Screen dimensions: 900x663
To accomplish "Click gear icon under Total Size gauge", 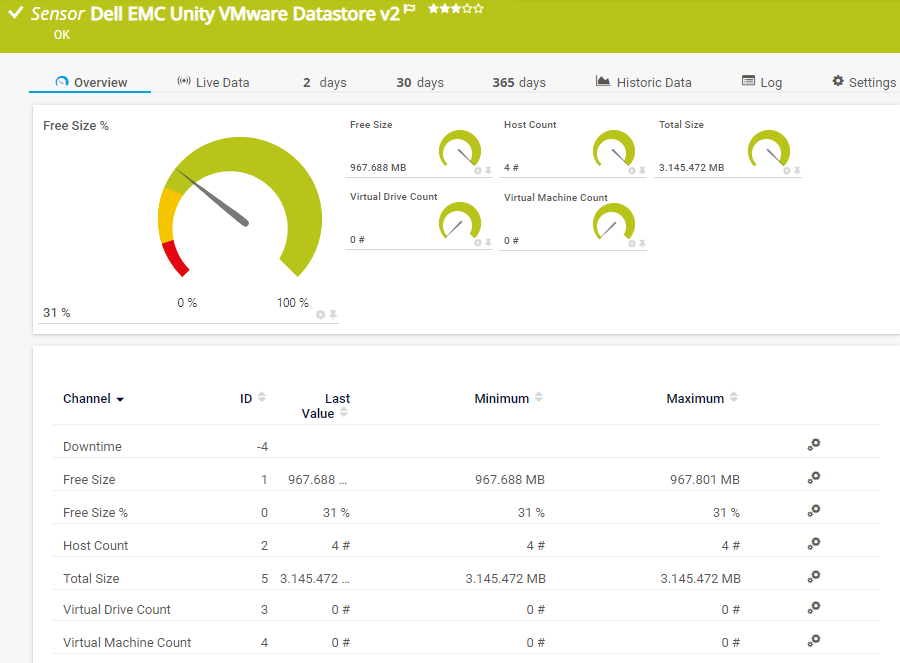I will point(786,171).
